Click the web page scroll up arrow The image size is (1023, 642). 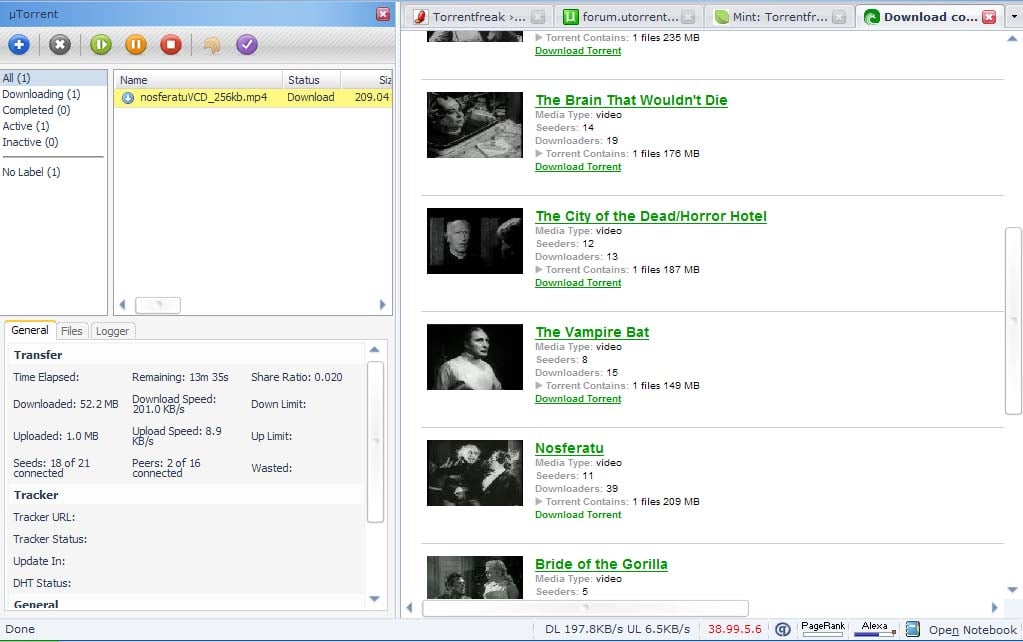pos(1013,38)
